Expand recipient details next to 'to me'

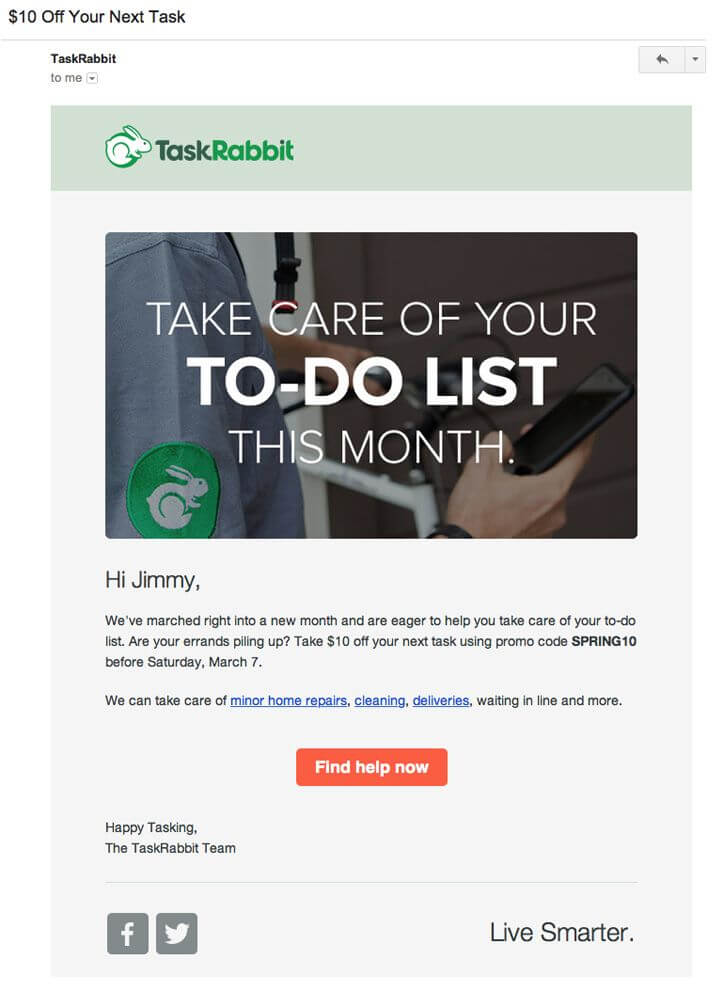click(x=92, y=78)
